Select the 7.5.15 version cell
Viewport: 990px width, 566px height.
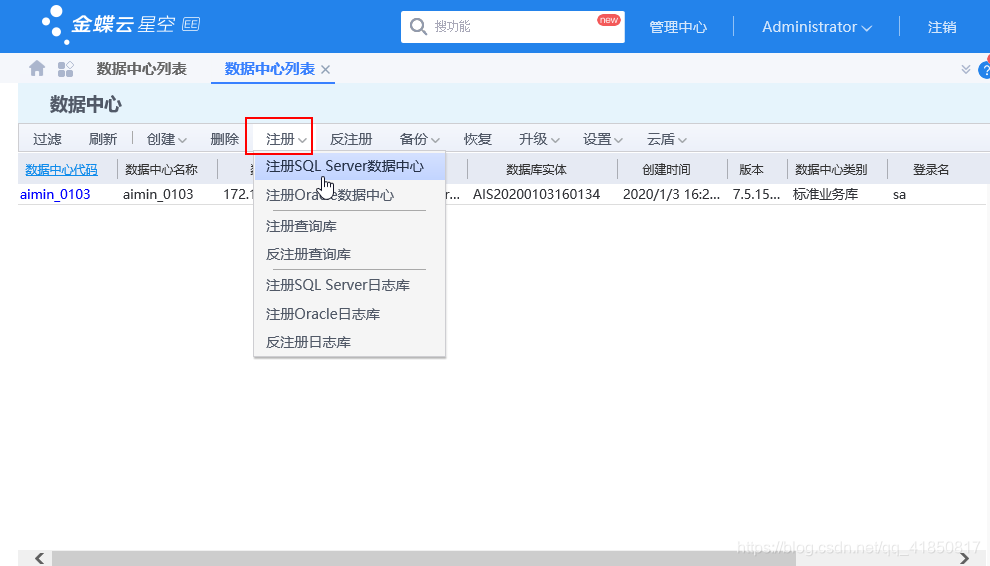click(756, 194)
